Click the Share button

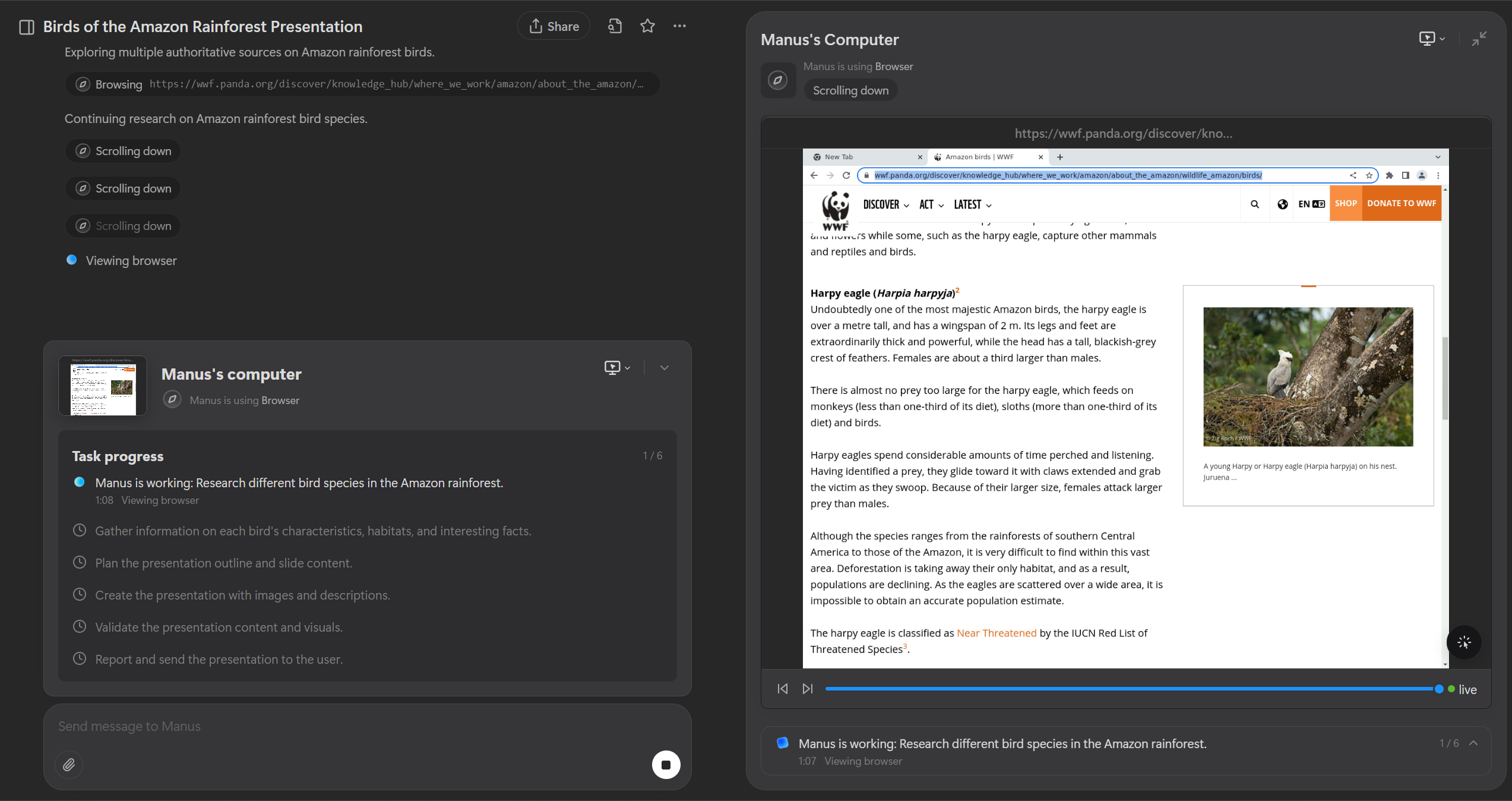click(x=553, y=26)
